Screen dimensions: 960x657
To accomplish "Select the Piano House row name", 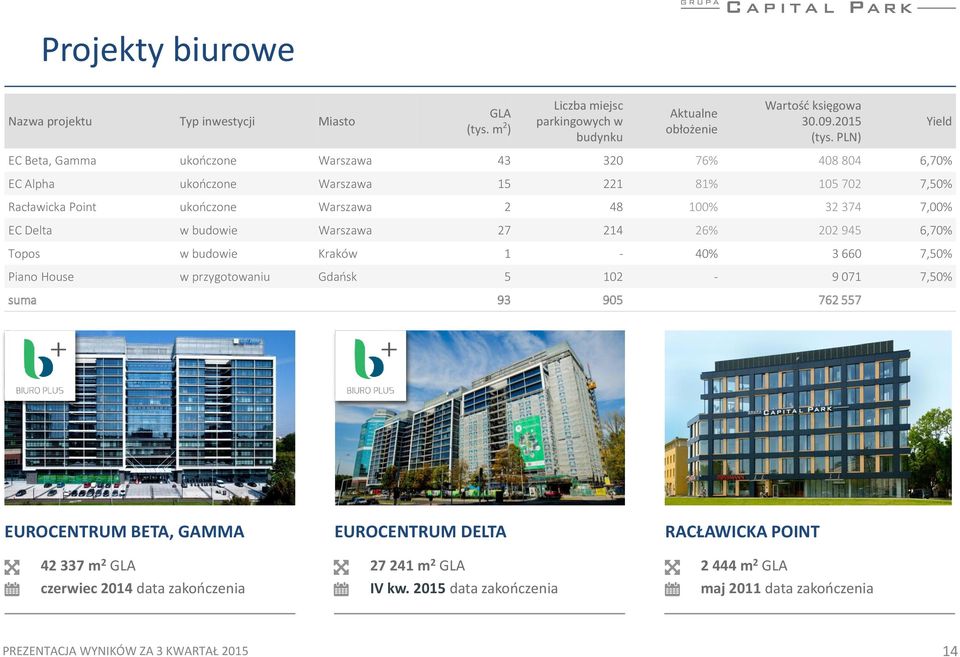I will [41, 277].
